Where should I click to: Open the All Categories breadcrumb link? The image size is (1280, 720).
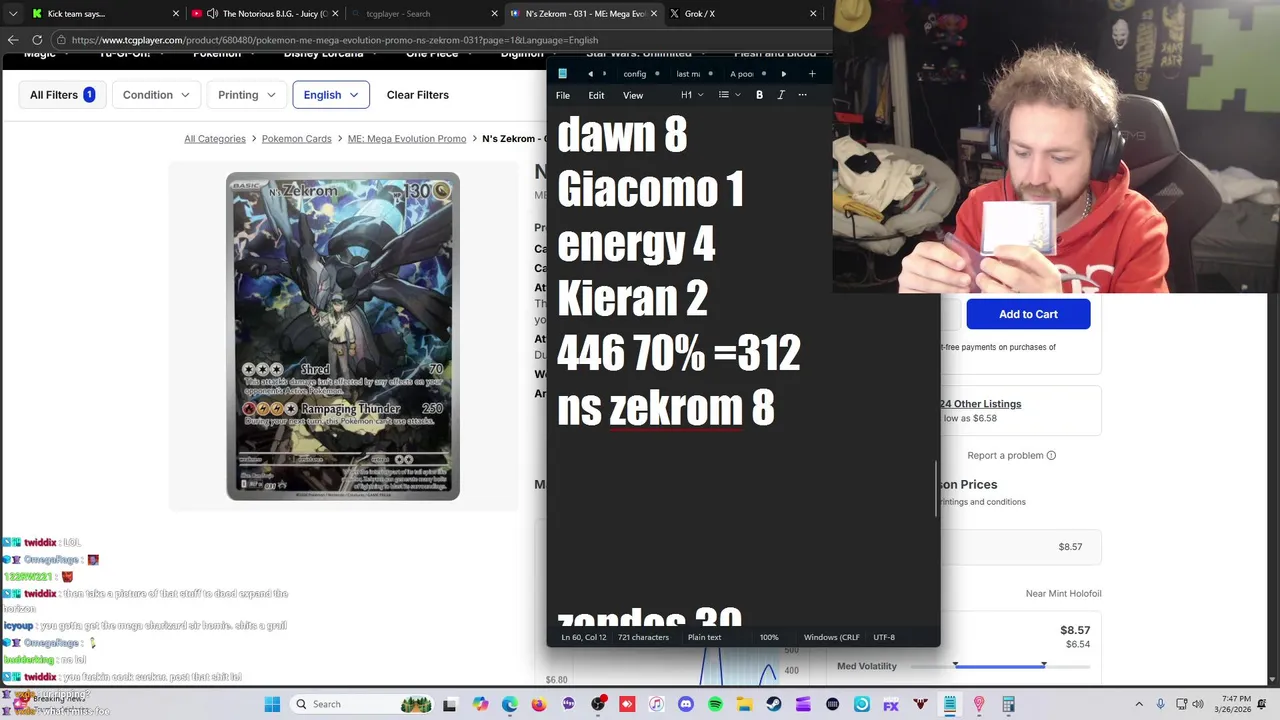click(x=215, y=139)
